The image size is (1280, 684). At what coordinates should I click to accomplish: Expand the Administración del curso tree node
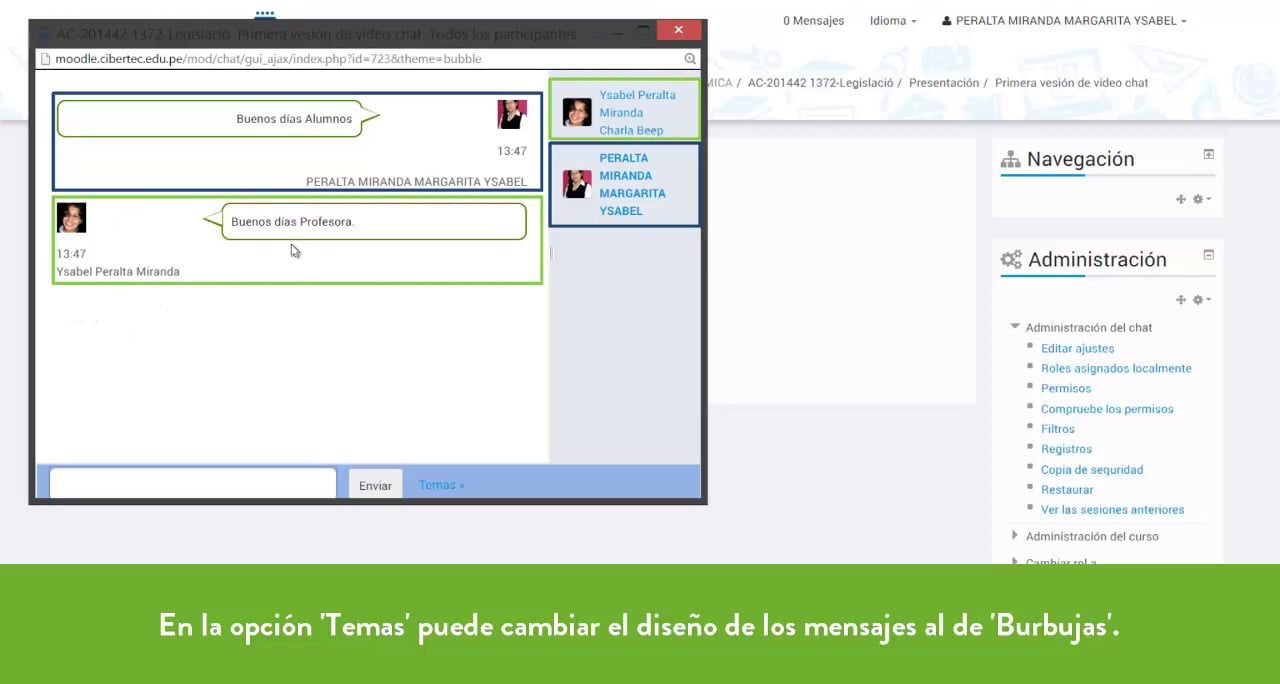(1015, 536)
